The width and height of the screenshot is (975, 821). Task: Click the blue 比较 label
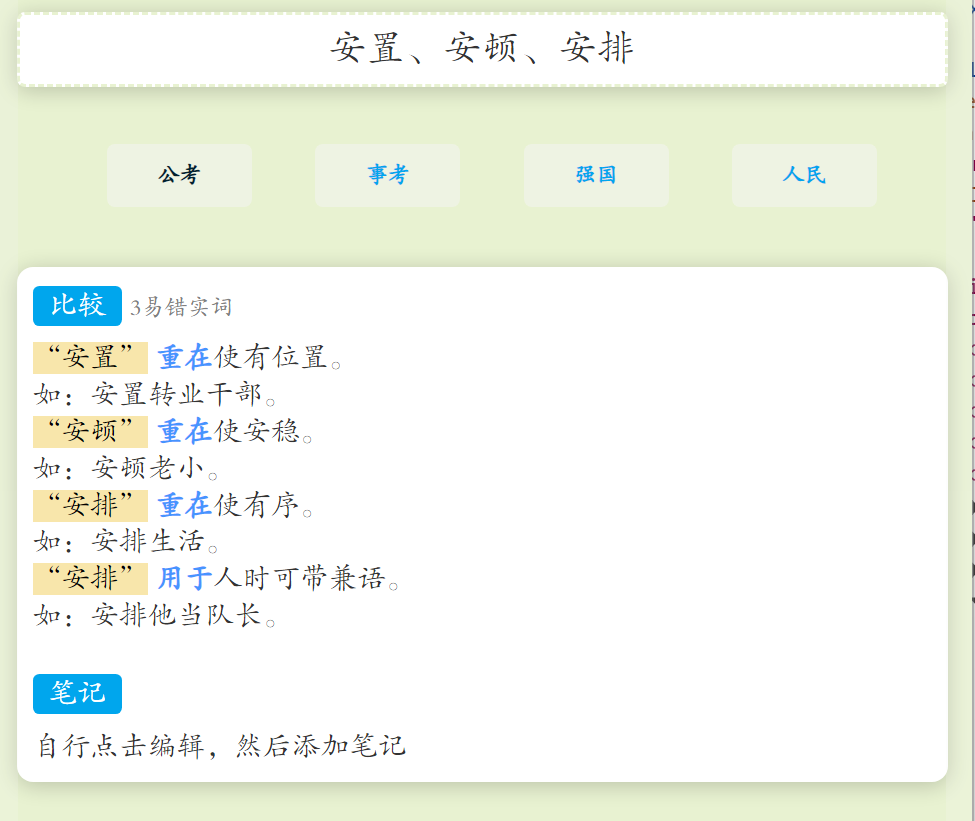coord(77,306)
